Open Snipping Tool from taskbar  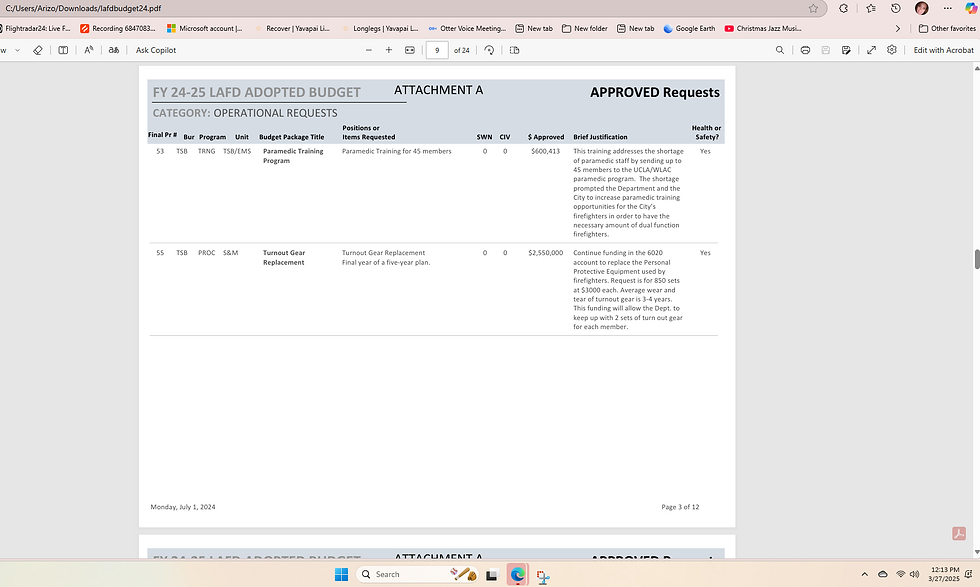point(542,576)
